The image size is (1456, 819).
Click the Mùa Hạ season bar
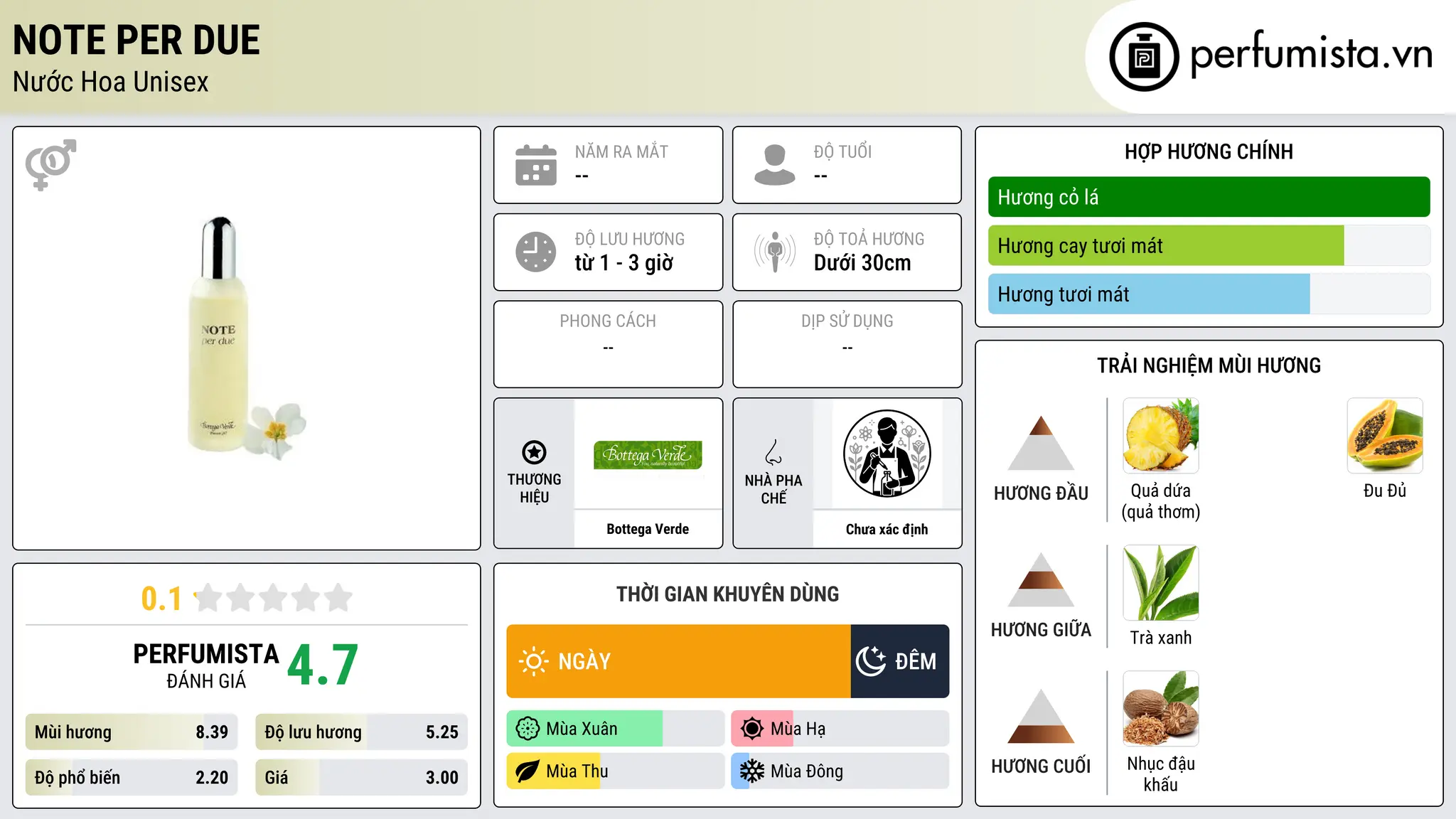[x=840, y=729]
